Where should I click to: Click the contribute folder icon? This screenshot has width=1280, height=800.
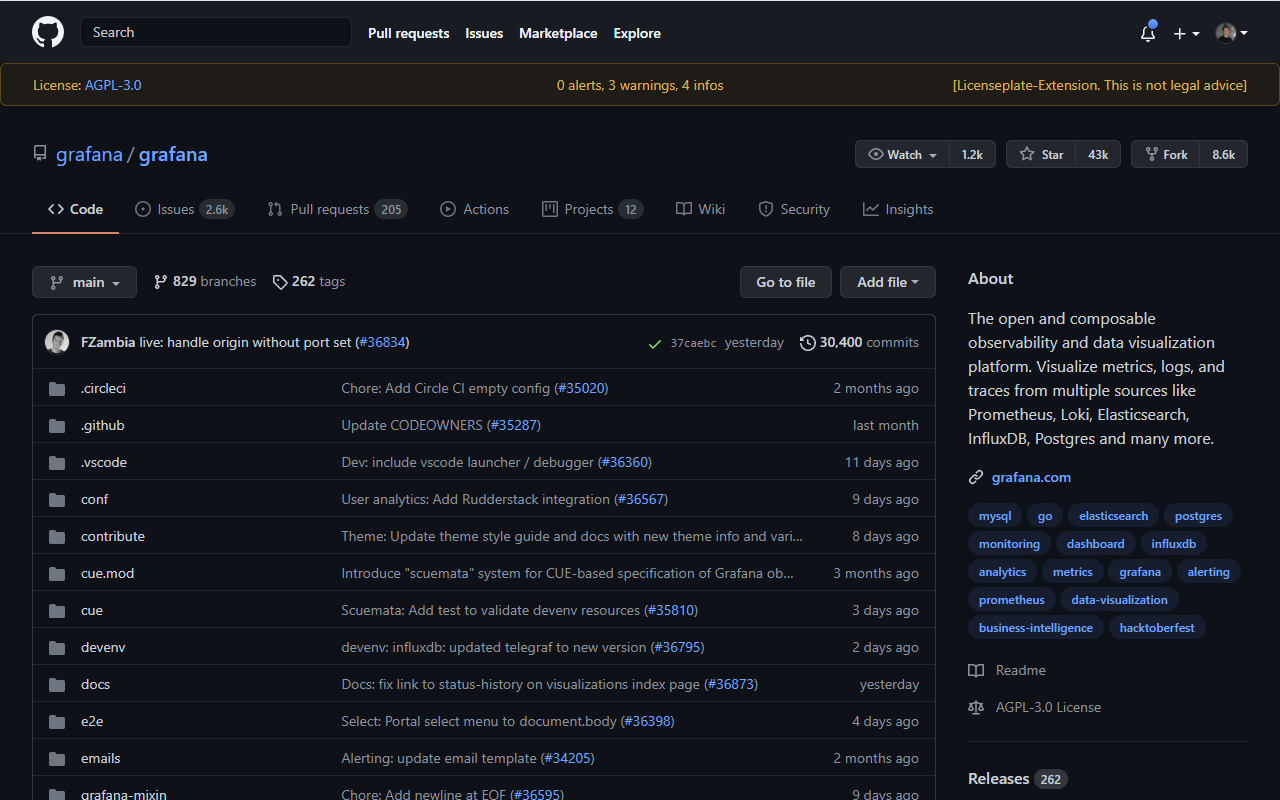pos(57,536)
